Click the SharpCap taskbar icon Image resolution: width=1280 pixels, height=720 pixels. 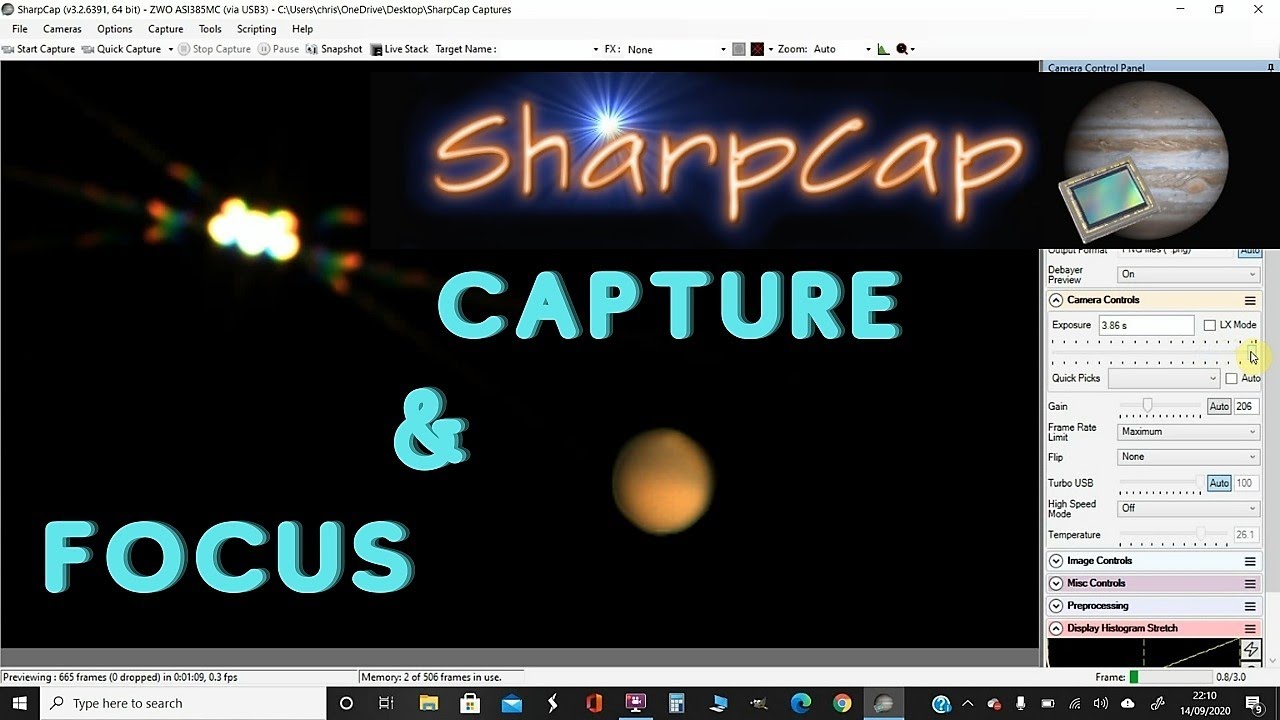(x=884, y=703)
